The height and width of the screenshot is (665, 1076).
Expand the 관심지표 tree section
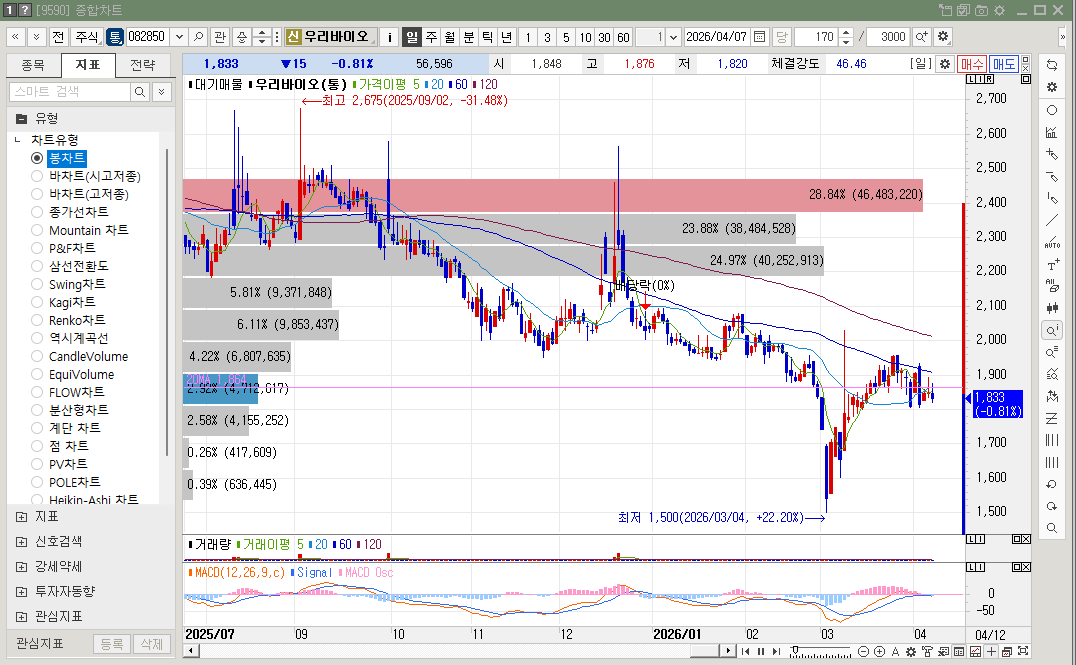21,616
